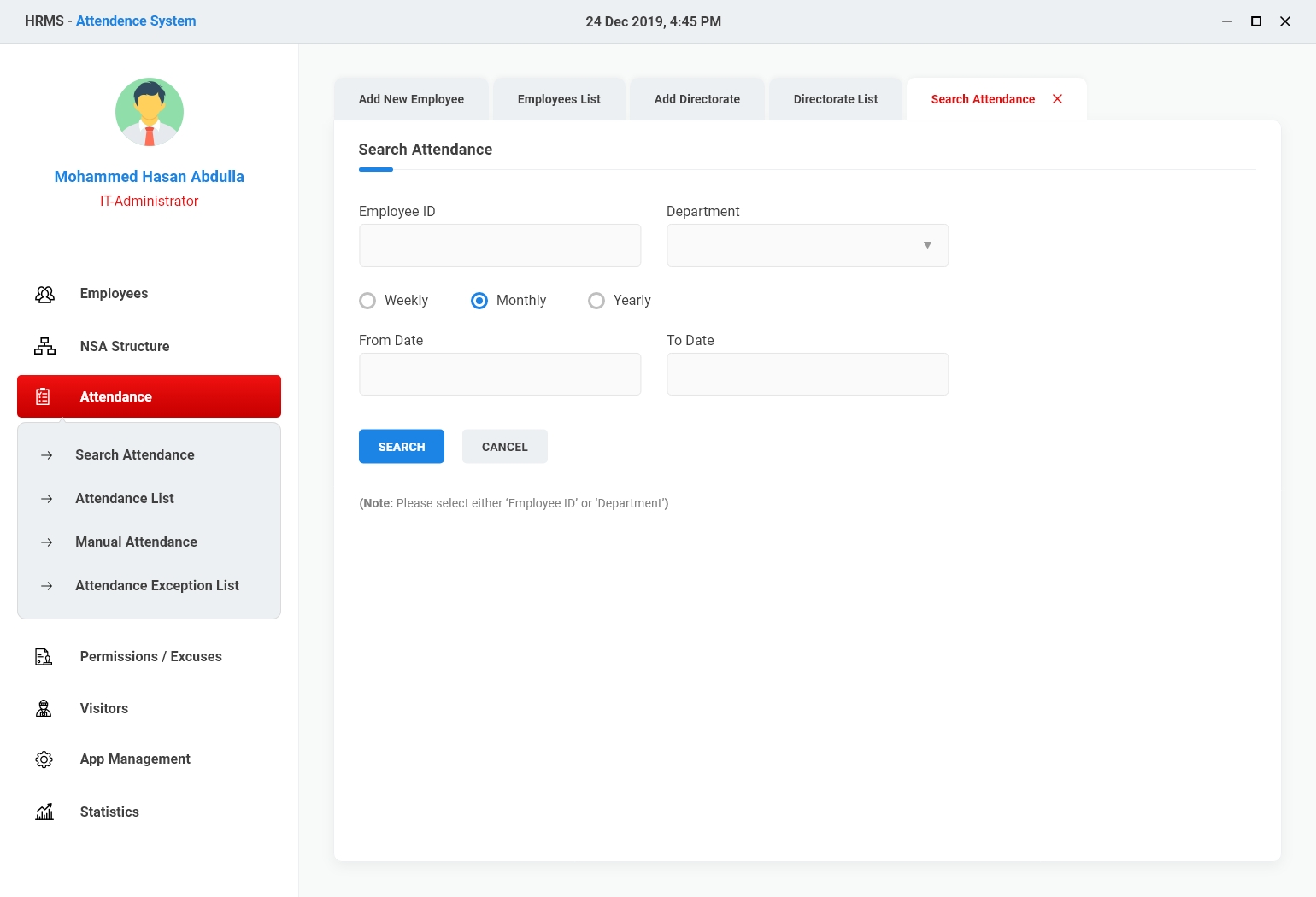Screen dimensions: 1316x897
Task: Select the Weekly radio button
Action: [x=367, y=301]
